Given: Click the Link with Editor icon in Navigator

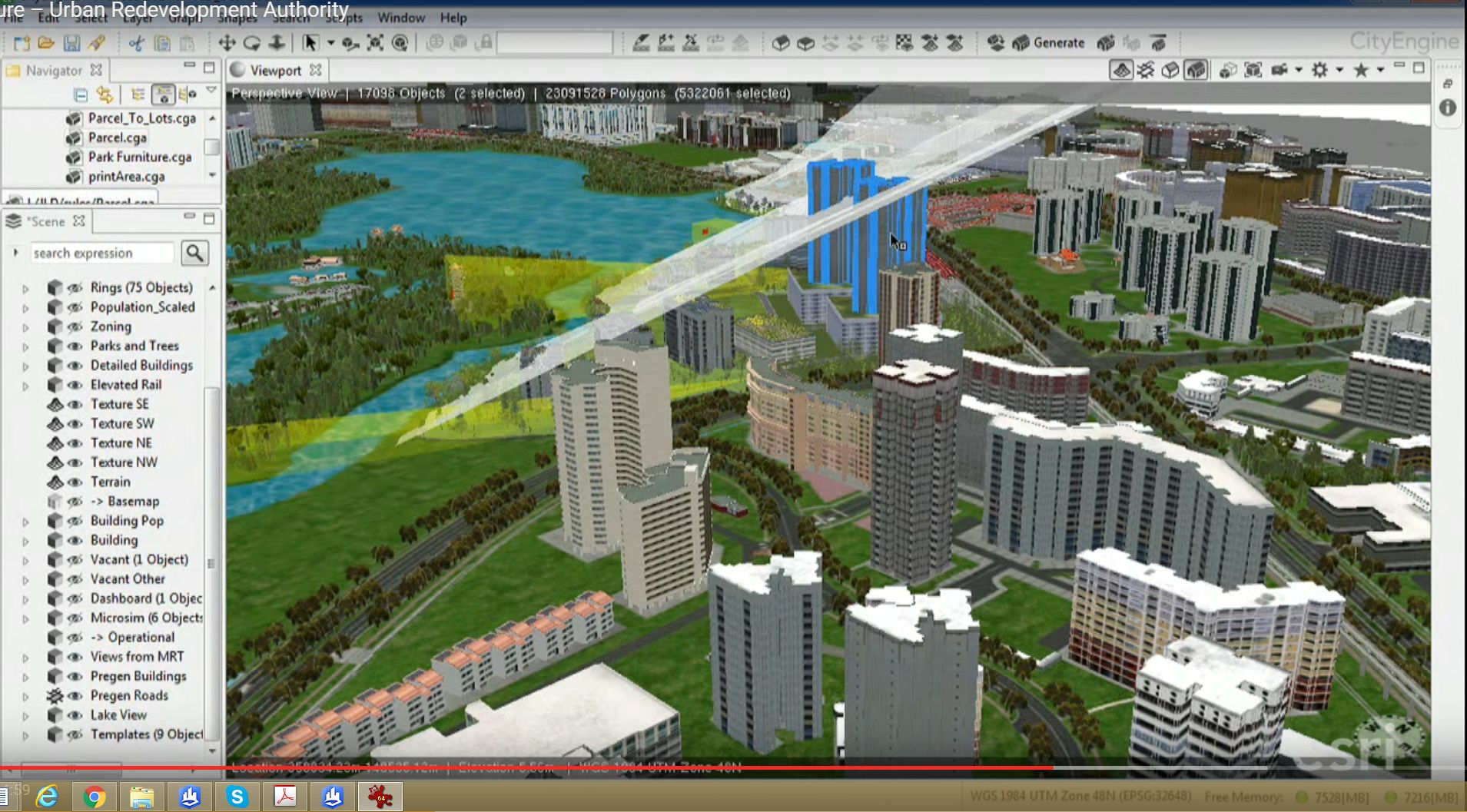Looking at the screenshot, I should (105, 94).
